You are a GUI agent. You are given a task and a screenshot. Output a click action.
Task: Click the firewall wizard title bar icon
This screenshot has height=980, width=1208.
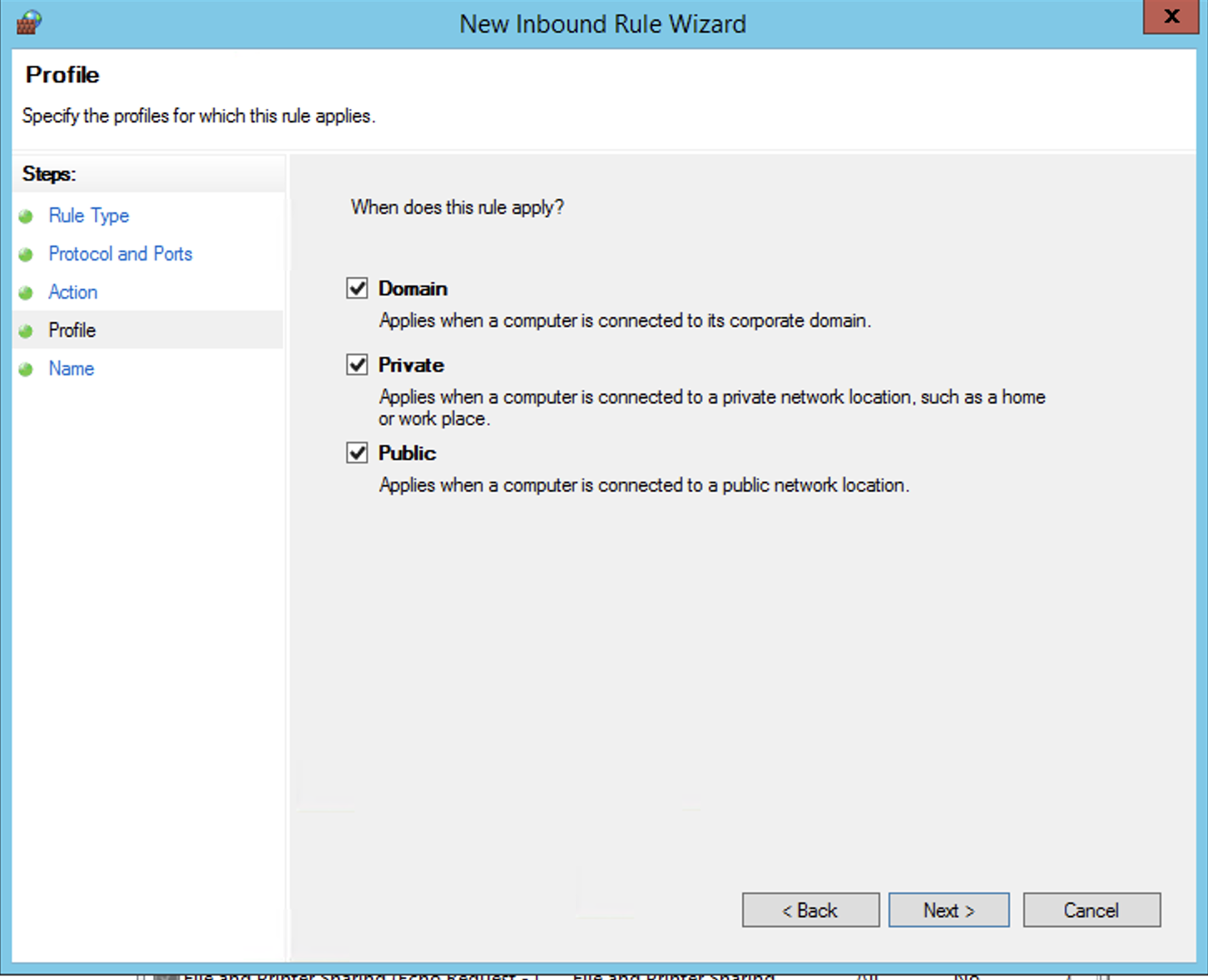29,22
